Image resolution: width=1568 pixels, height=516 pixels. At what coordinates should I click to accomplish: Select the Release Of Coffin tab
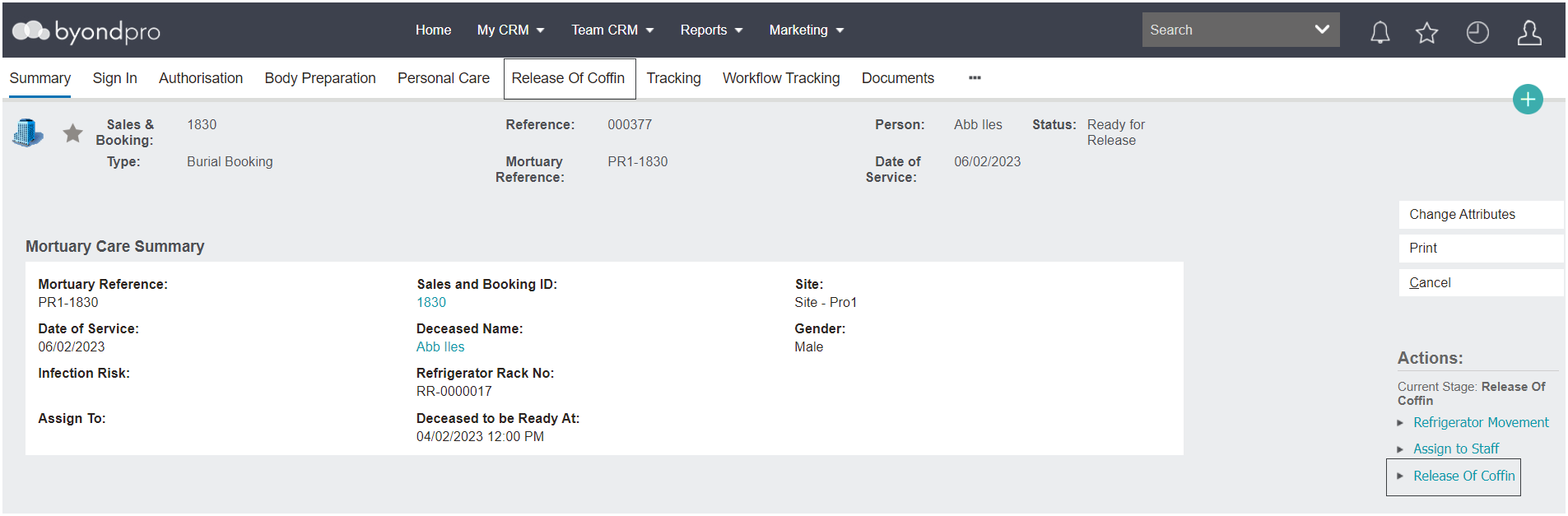(569, 78)
